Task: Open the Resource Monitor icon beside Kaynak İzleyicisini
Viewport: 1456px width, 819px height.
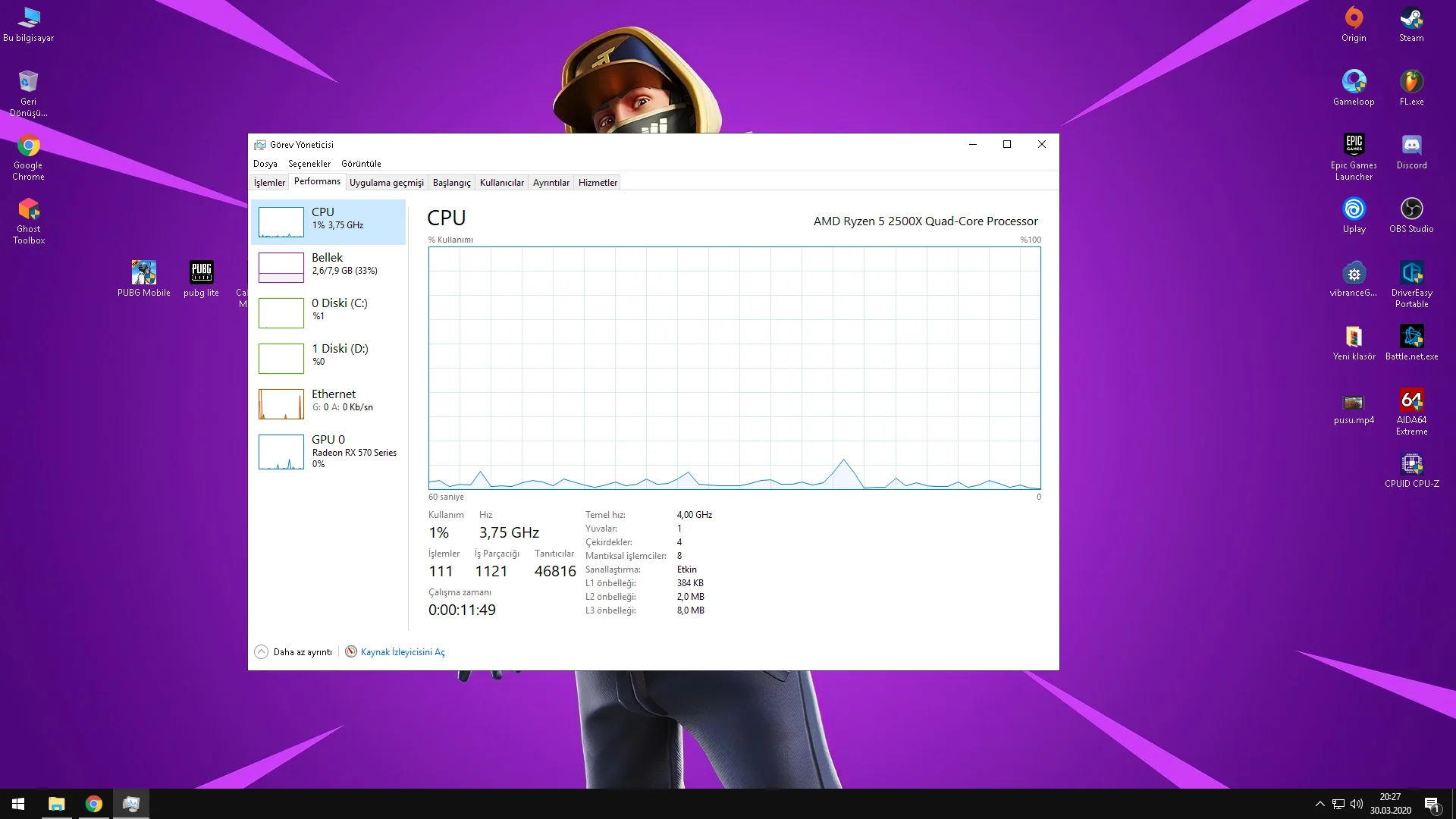Action: (x=351, y=651)
